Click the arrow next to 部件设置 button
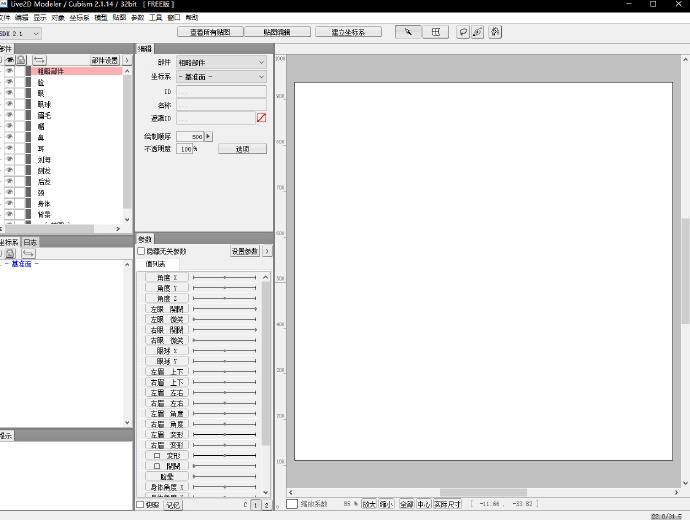This screenshot has width=690, height=520. [x=127, y=60]
